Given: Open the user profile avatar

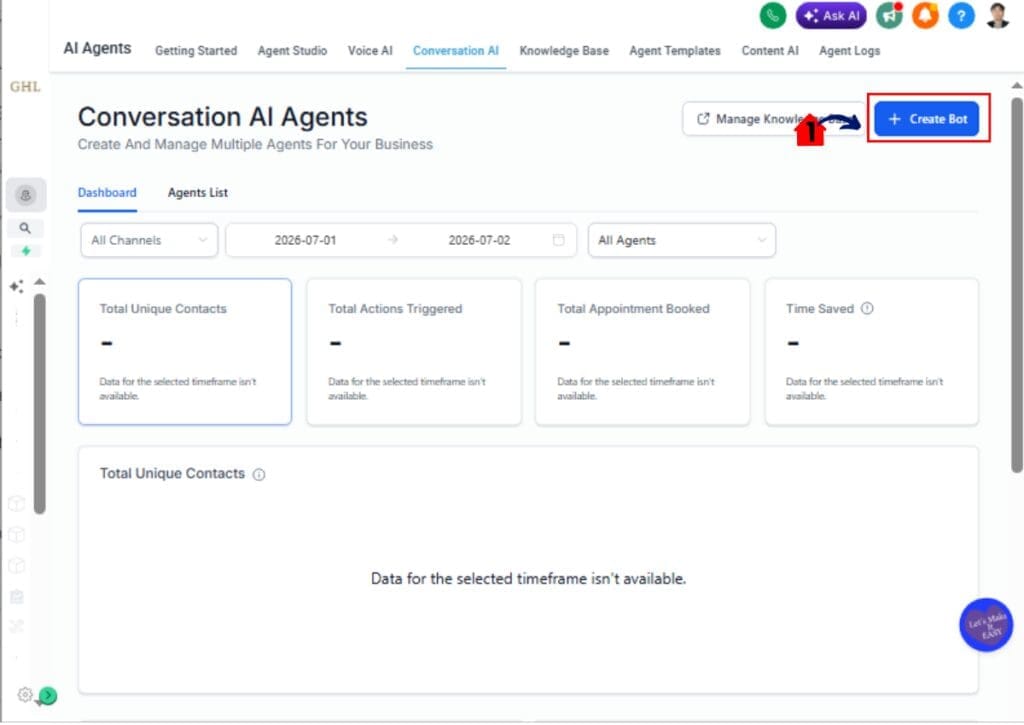Looking at the screenshot, I should tap(997, 16).
